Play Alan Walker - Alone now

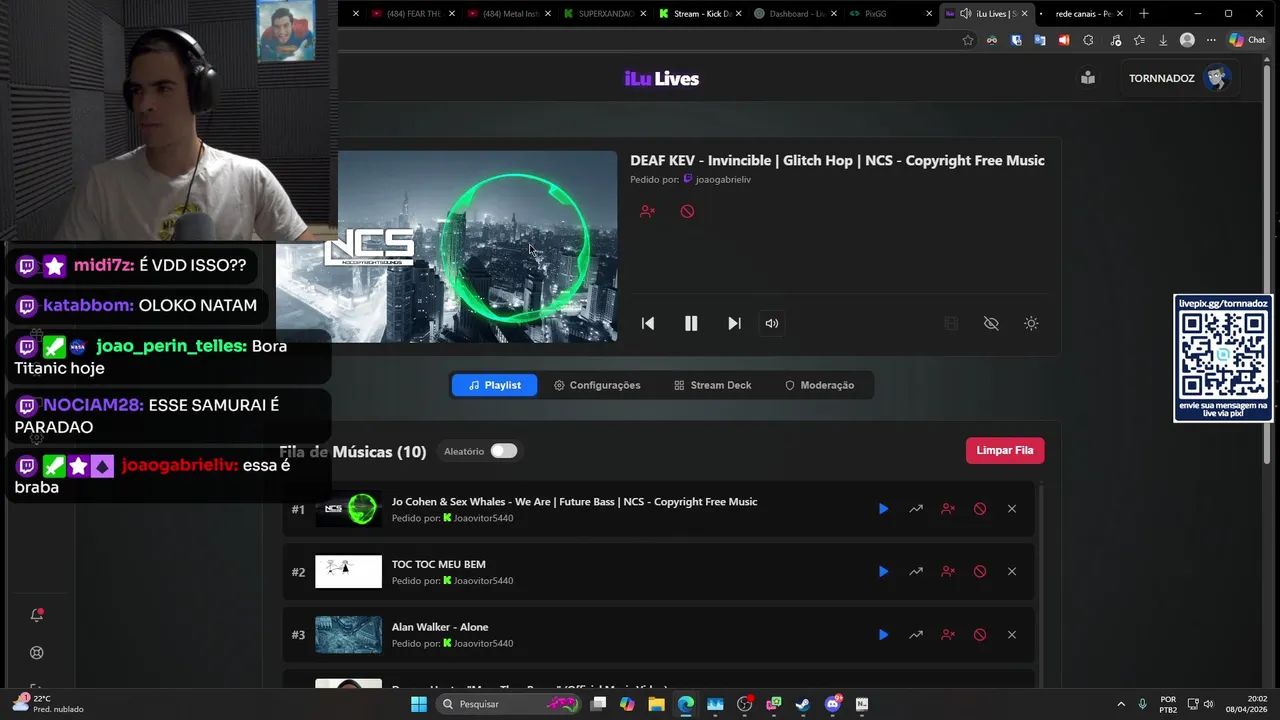(883, 635)
